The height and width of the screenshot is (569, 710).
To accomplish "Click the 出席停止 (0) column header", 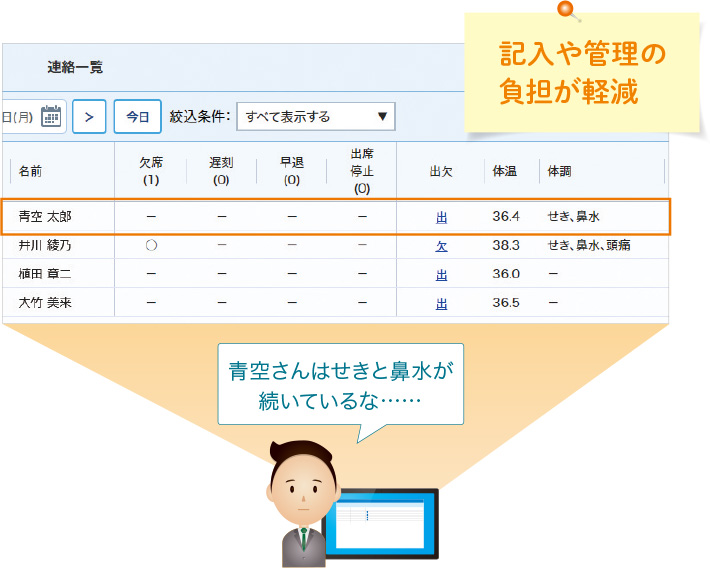I will point(362,171).
